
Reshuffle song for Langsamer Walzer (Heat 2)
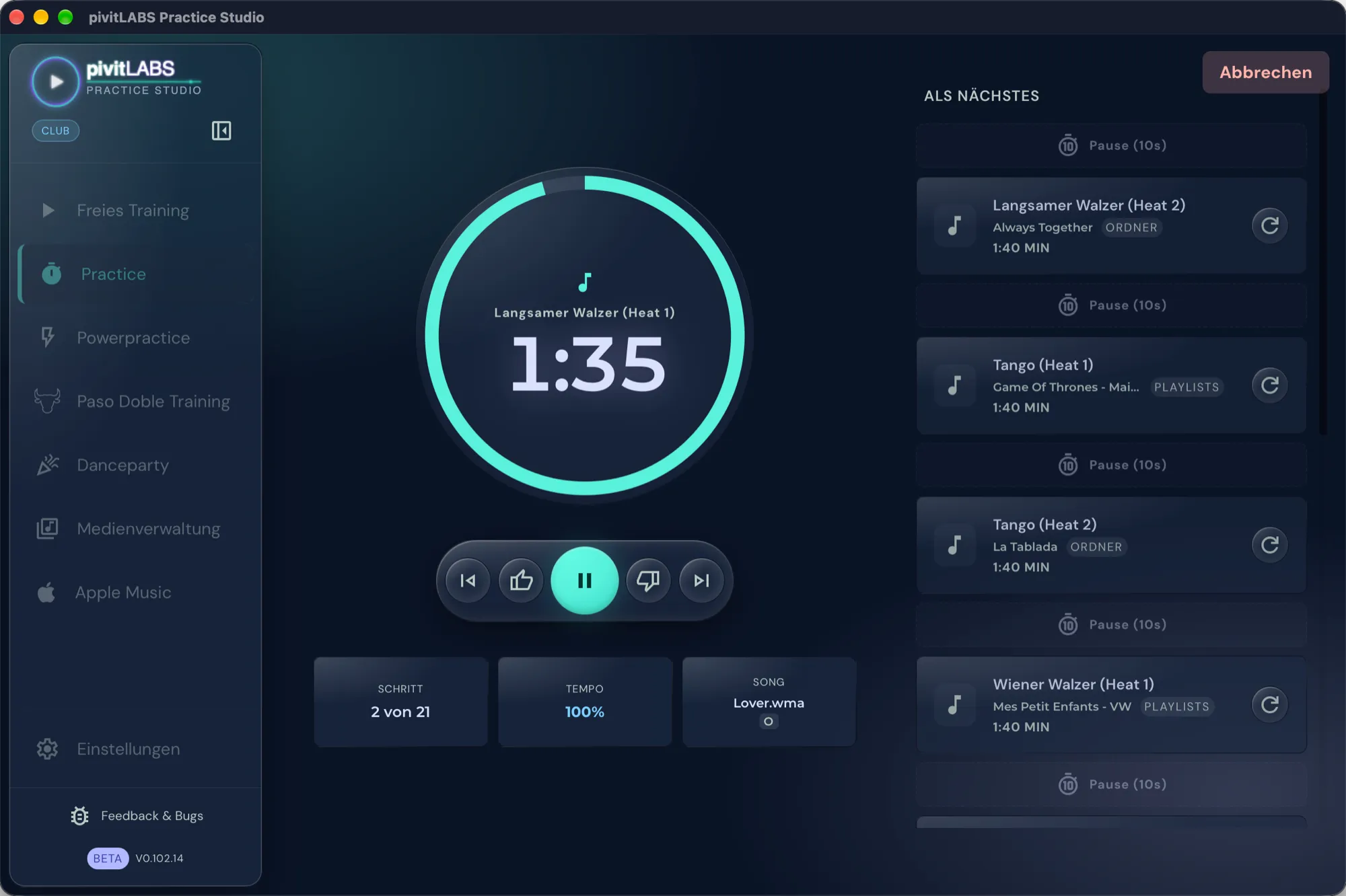click(1269, 225)
